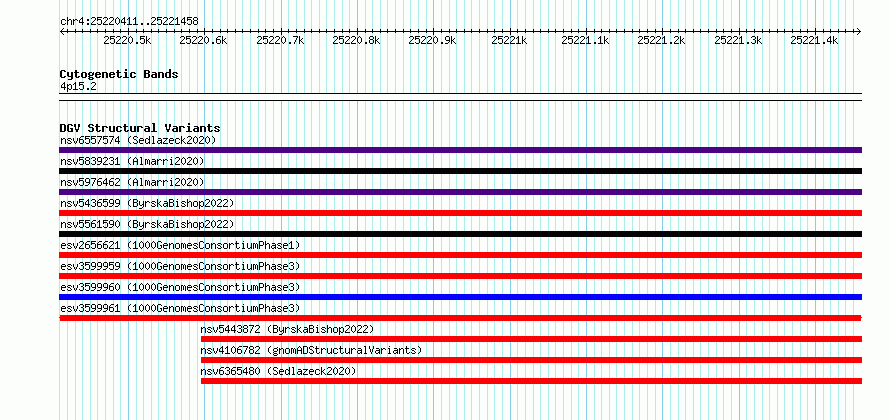Select the red bar under esv3599961
The image size is (890, 420).
(460, 318)
